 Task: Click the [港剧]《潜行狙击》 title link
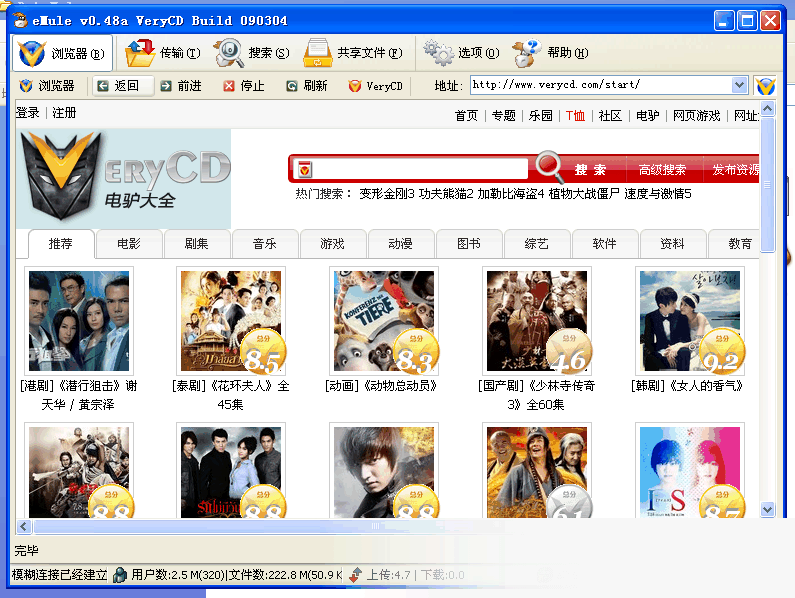pos(79,395)
